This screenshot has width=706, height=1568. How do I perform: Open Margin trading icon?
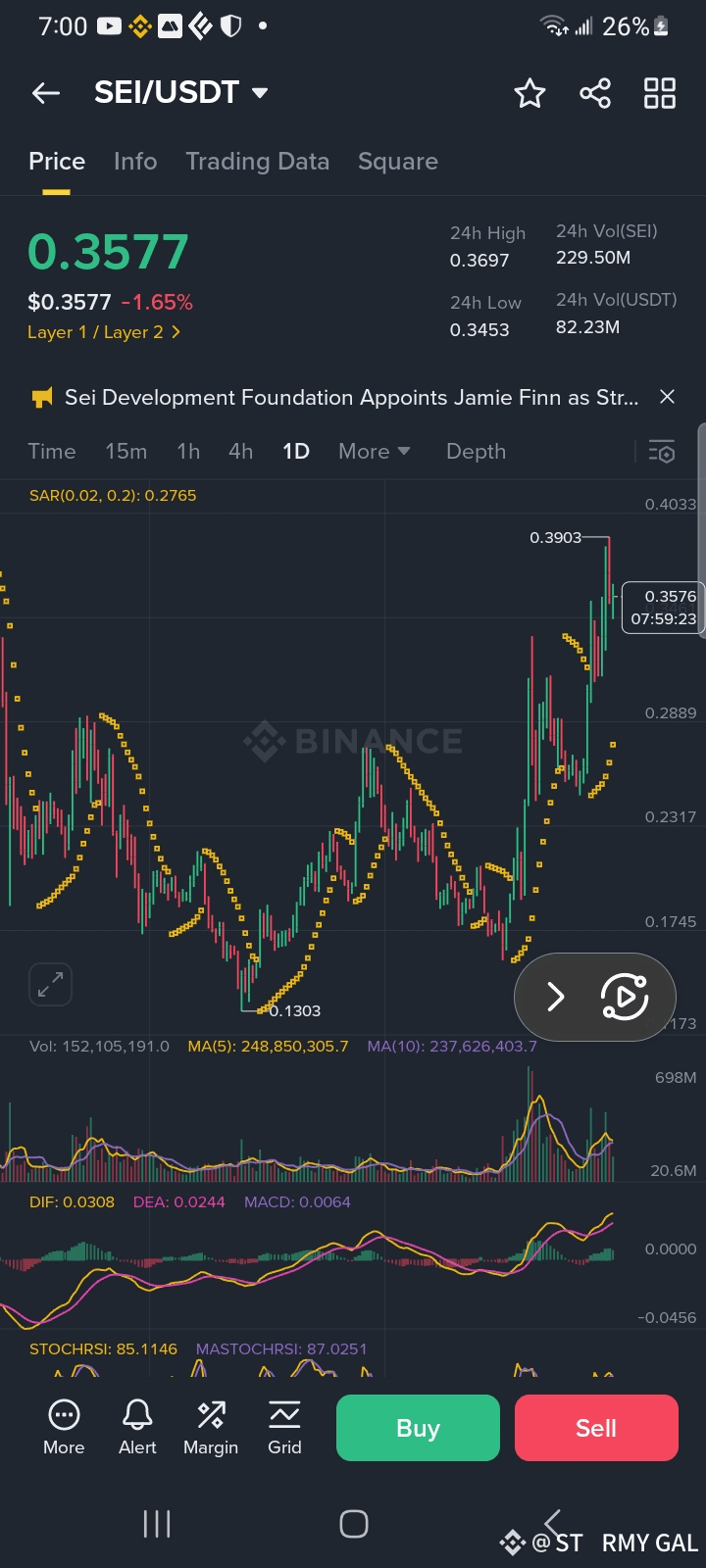pos(211,1427)
